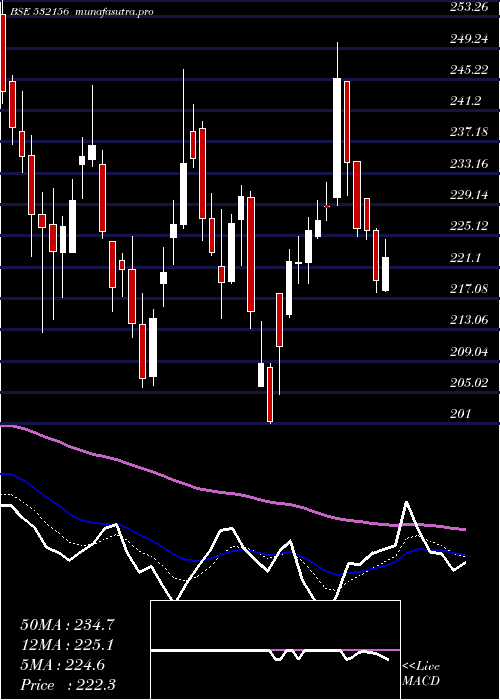The image size is (500, 700).
Task: Click the last white candlestick on the right
Action: coord(385,274)
